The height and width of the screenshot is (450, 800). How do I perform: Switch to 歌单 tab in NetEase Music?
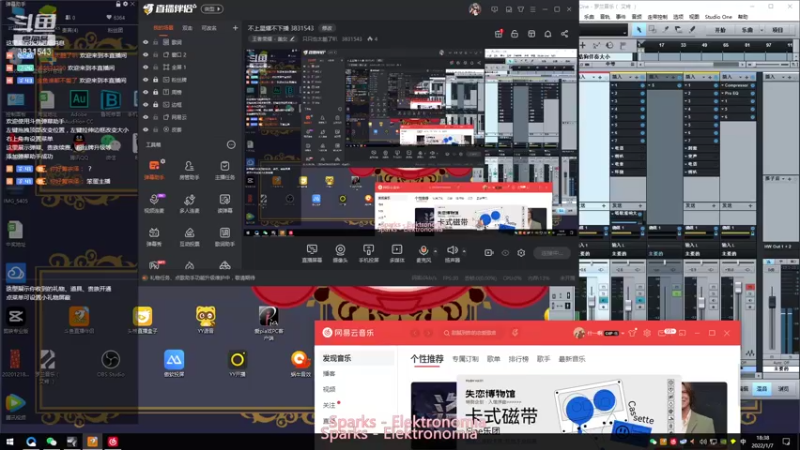[493, 359]
